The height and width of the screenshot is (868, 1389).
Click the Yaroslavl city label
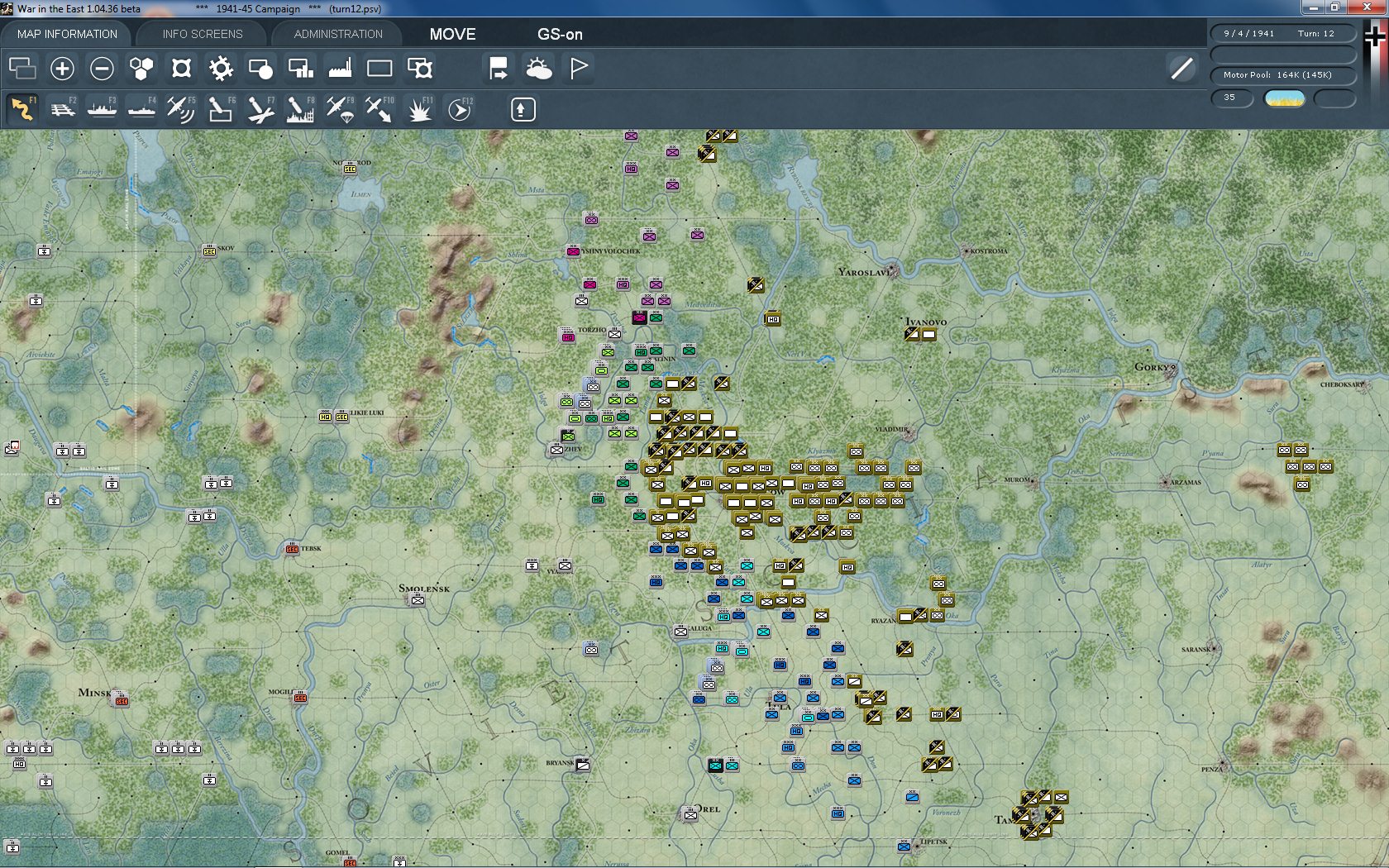864,272
